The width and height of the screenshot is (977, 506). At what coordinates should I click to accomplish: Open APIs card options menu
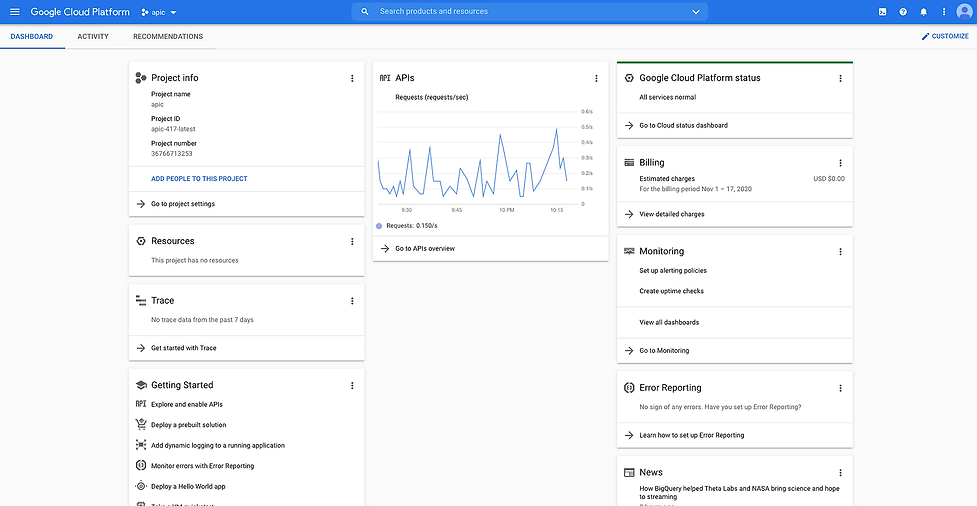(596, 79)
